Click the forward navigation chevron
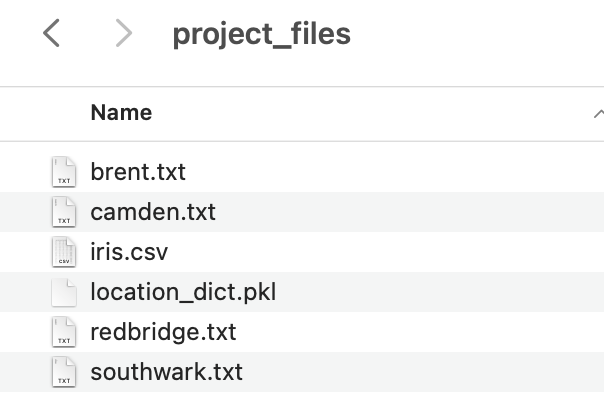This screenshot has height=420, width=604. [x=123, y=34]
